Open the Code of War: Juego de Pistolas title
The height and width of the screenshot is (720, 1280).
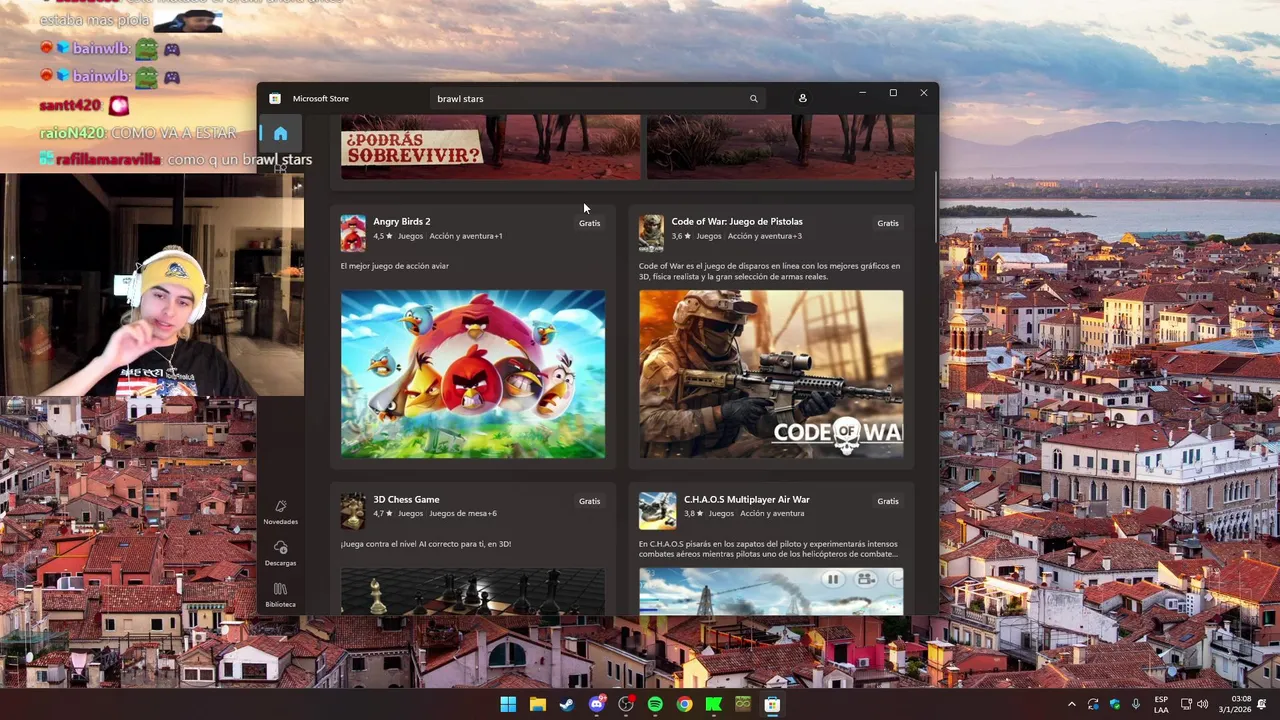[737, 221]
